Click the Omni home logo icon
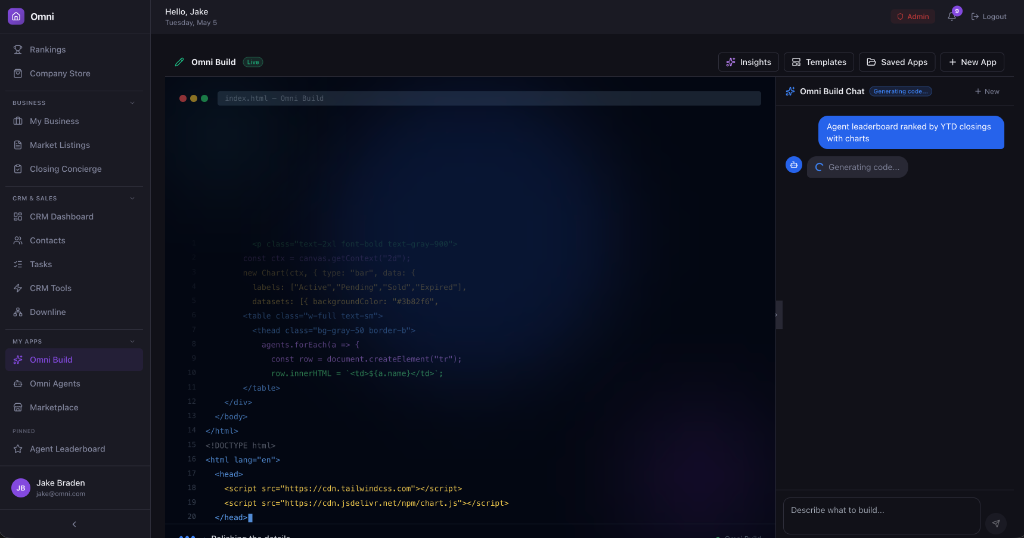 (16, 16)
